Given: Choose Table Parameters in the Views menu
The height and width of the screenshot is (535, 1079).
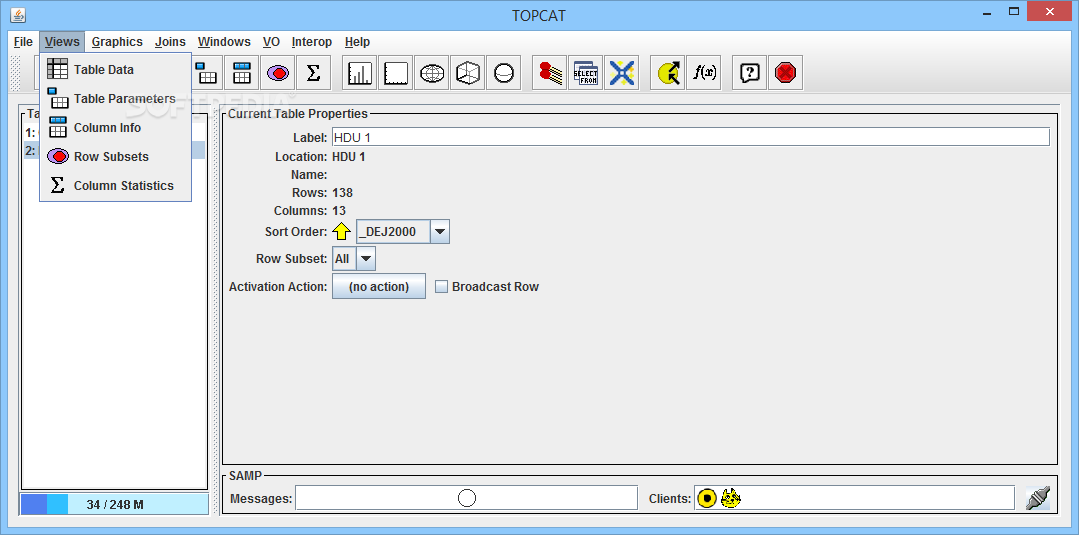Looking at the screenshot, I should (x=115, y=98).
